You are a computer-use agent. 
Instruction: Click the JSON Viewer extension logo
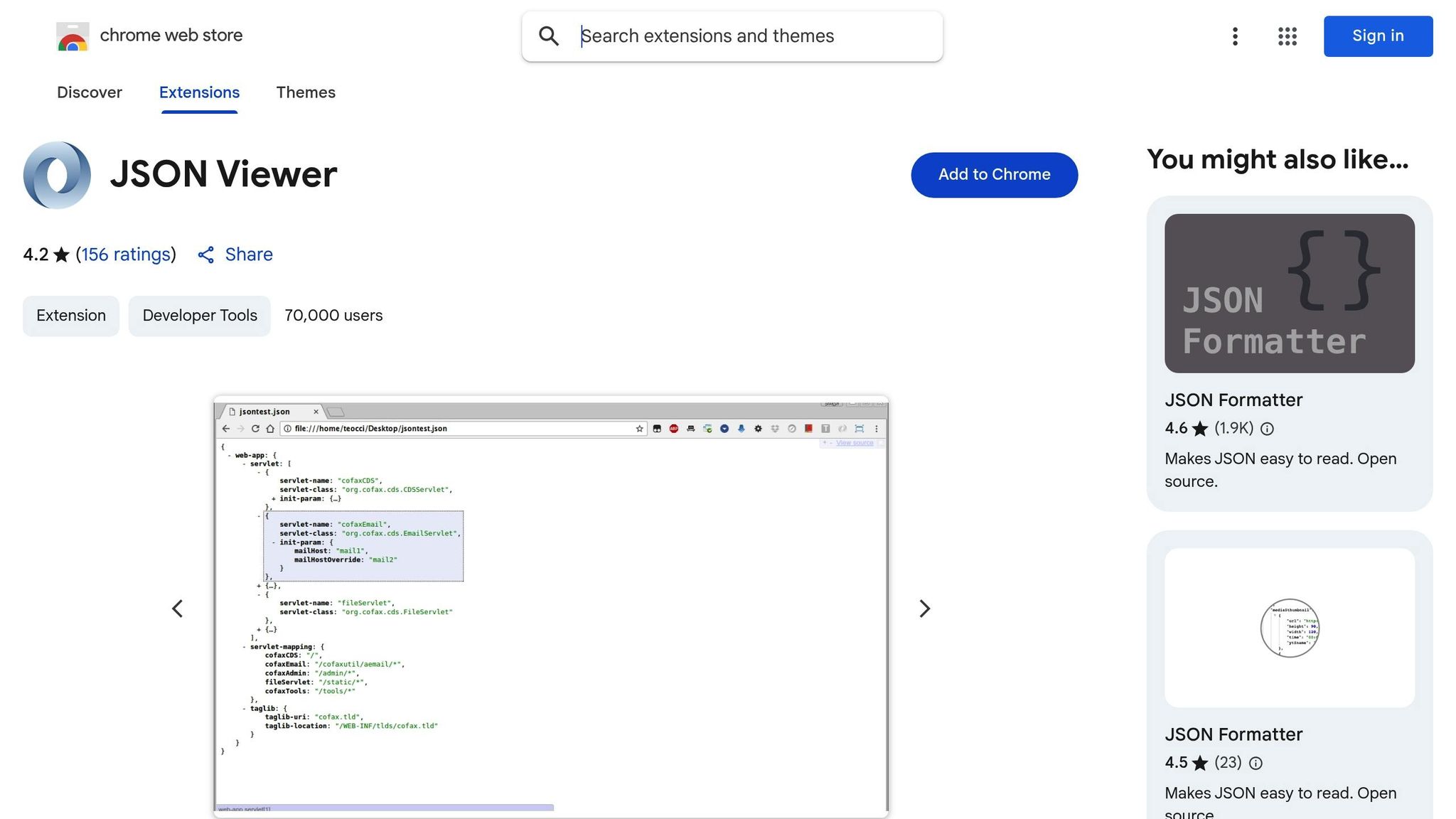[57, 175]
